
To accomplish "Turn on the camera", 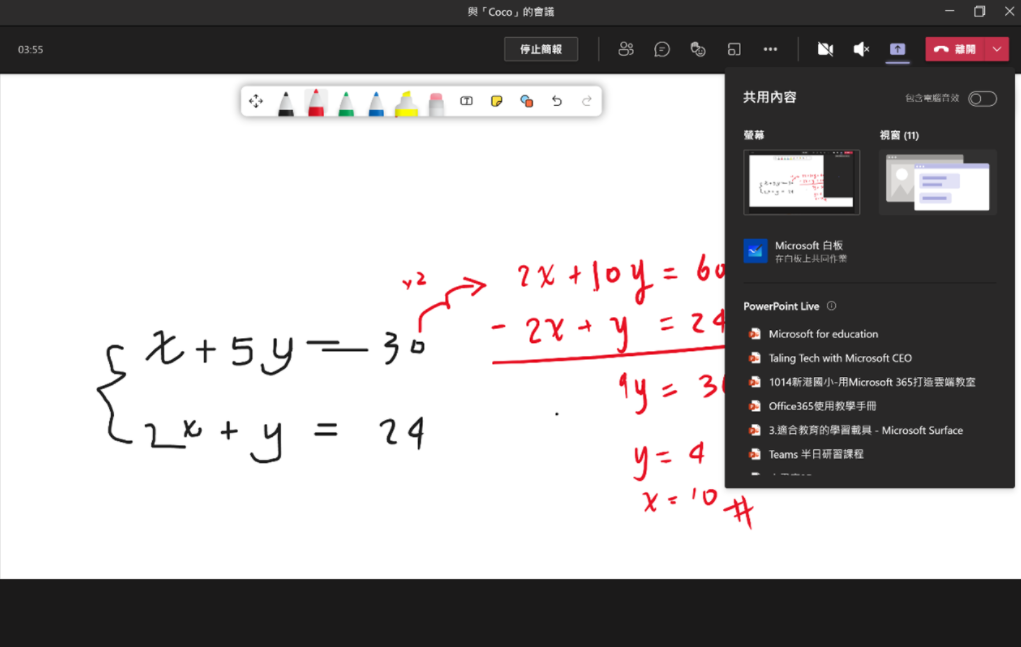I will point(825,49).
